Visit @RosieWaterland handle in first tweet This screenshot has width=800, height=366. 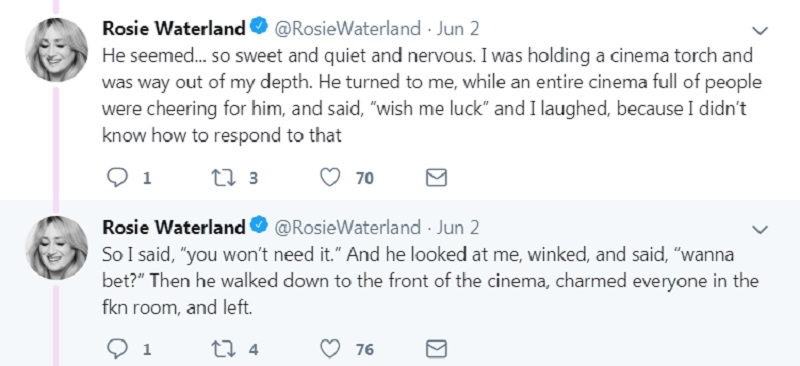(x=348, y=29)
